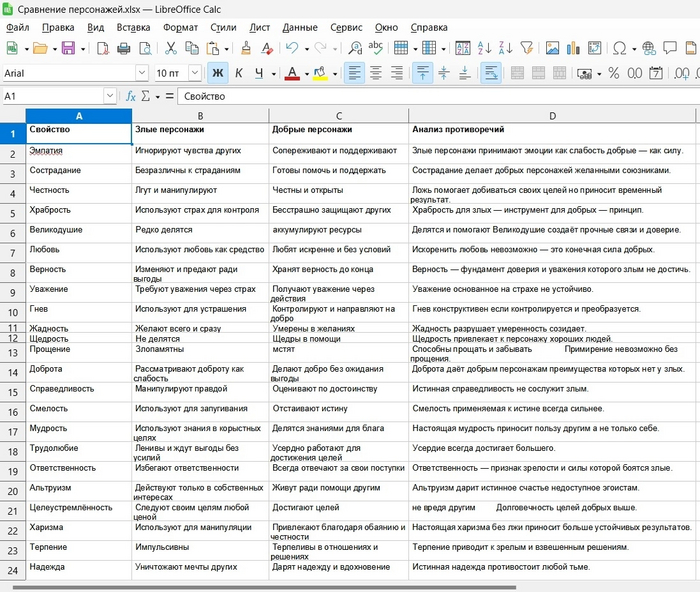Toggle italic formatting button К

coord(238,73)
